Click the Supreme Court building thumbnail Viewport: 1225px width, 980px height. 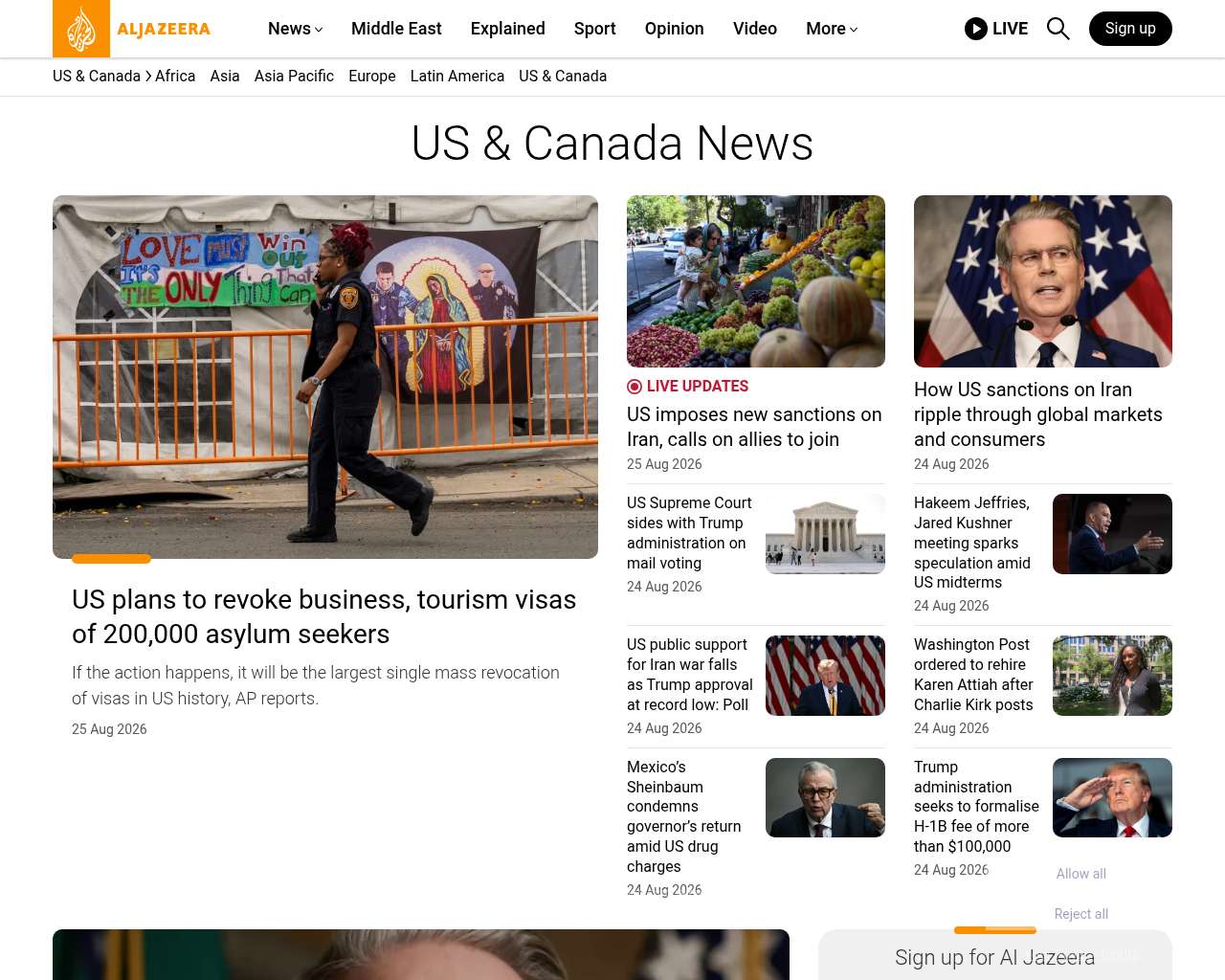tap(825, 534)
